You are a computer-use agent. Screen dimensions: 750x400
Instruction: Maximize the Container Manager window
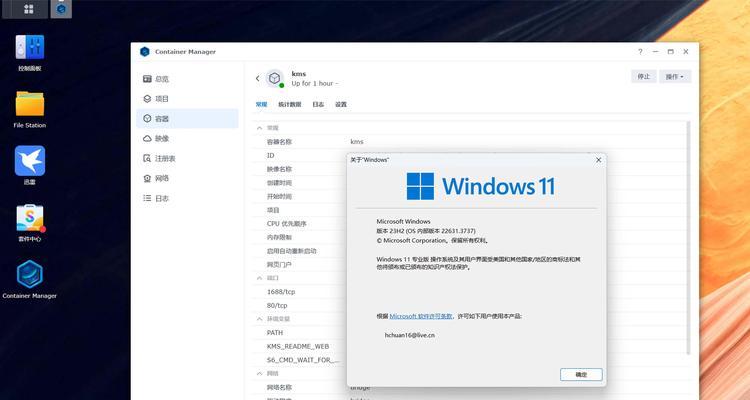click(x=671, y=52)
